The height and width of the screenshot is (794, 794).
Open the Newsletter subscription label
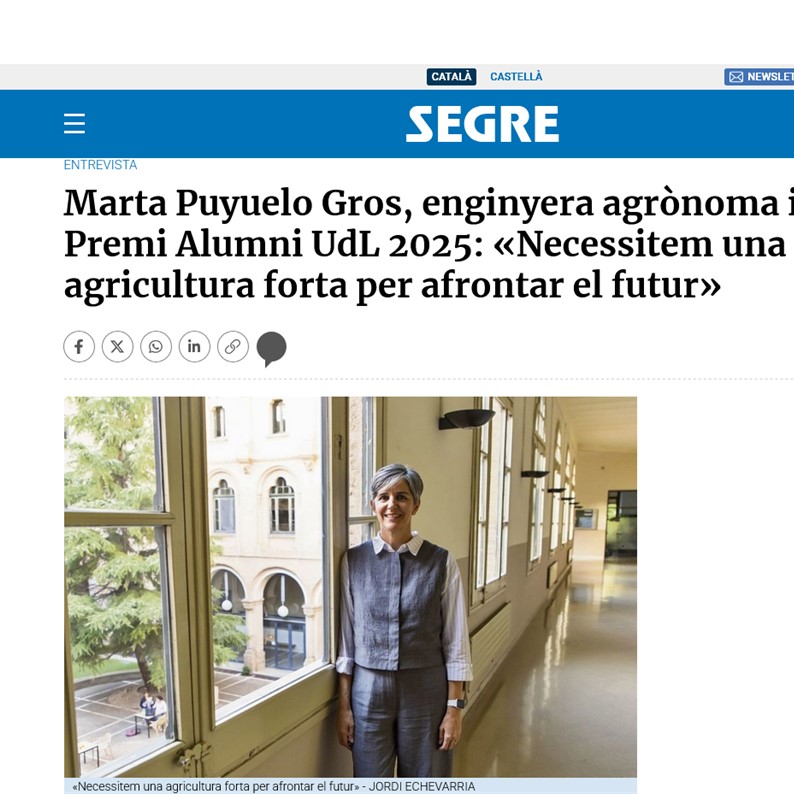pyautogui.click(x=770, y=77)
